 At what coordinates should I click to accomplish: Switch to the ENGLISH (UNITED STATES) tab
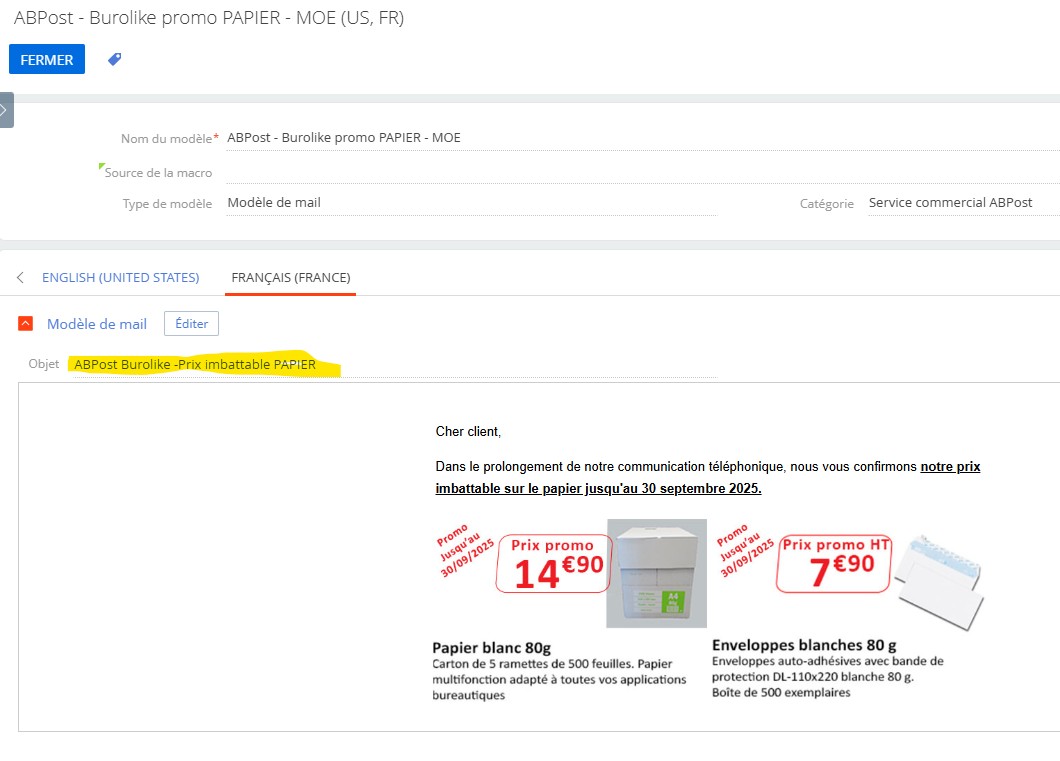click(x=120, y=278)
